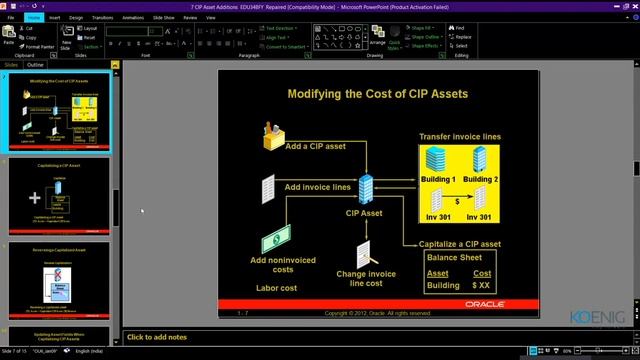The height and width of the screenshot is (360, 640).
Task: Open the Align Text dropdown
Action: click(274, 38)
